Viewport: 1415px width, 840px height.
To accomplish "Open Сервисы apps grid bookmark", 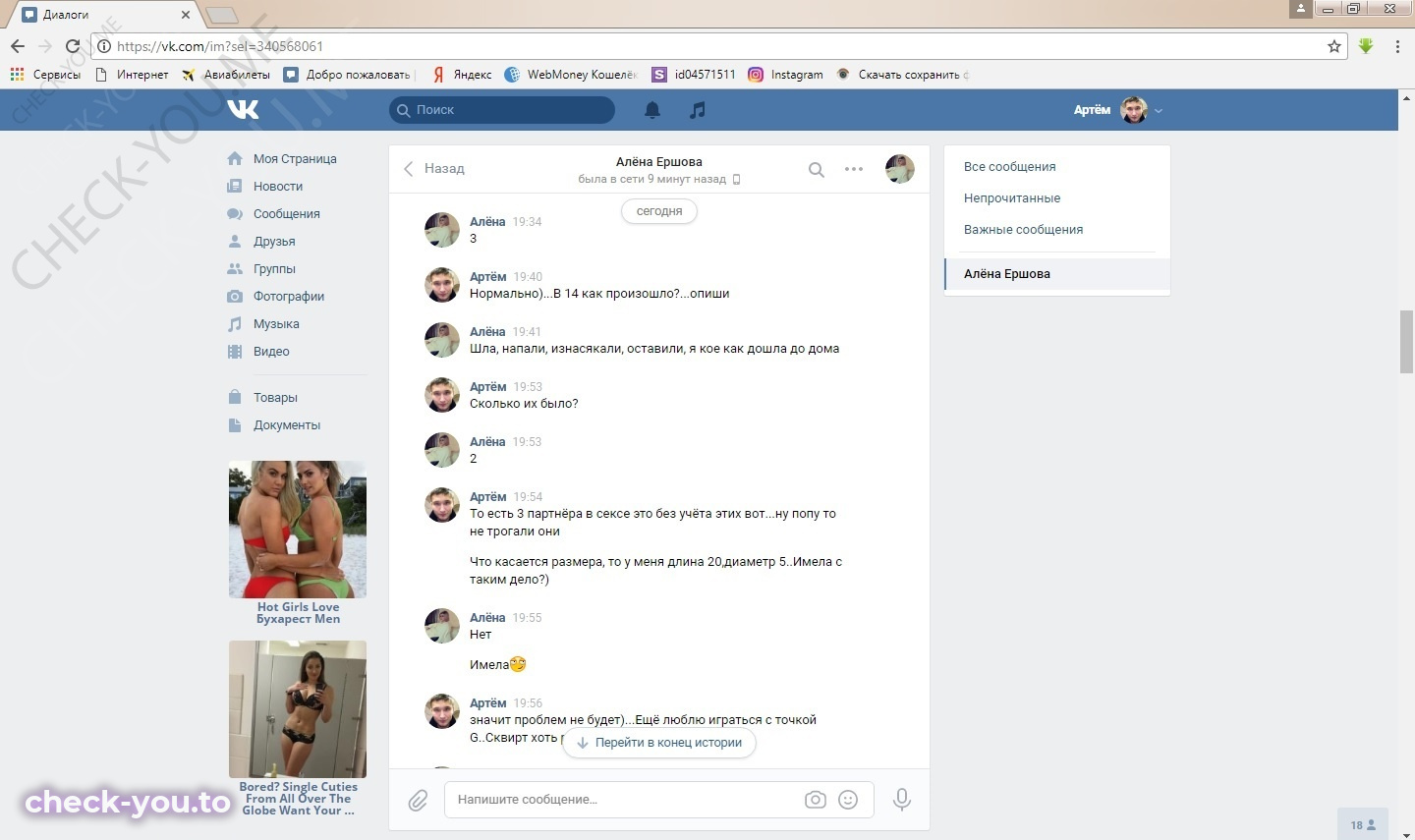I will pos(46,74).
